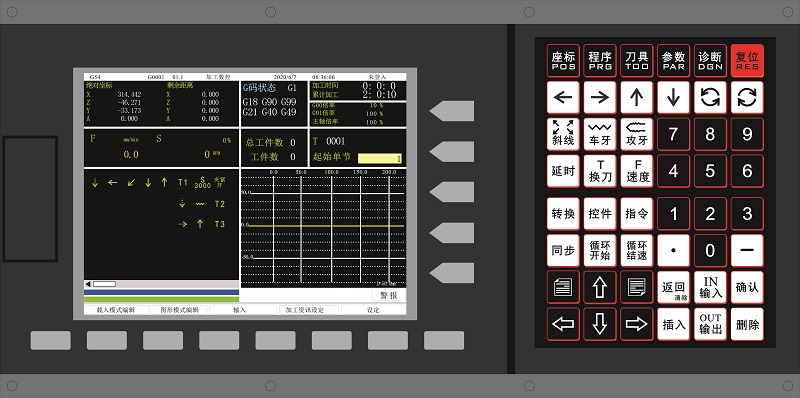Select the 斜线 diagonal line key
The height and width of the screenshot is (398, 800).
tap(563, 134)
